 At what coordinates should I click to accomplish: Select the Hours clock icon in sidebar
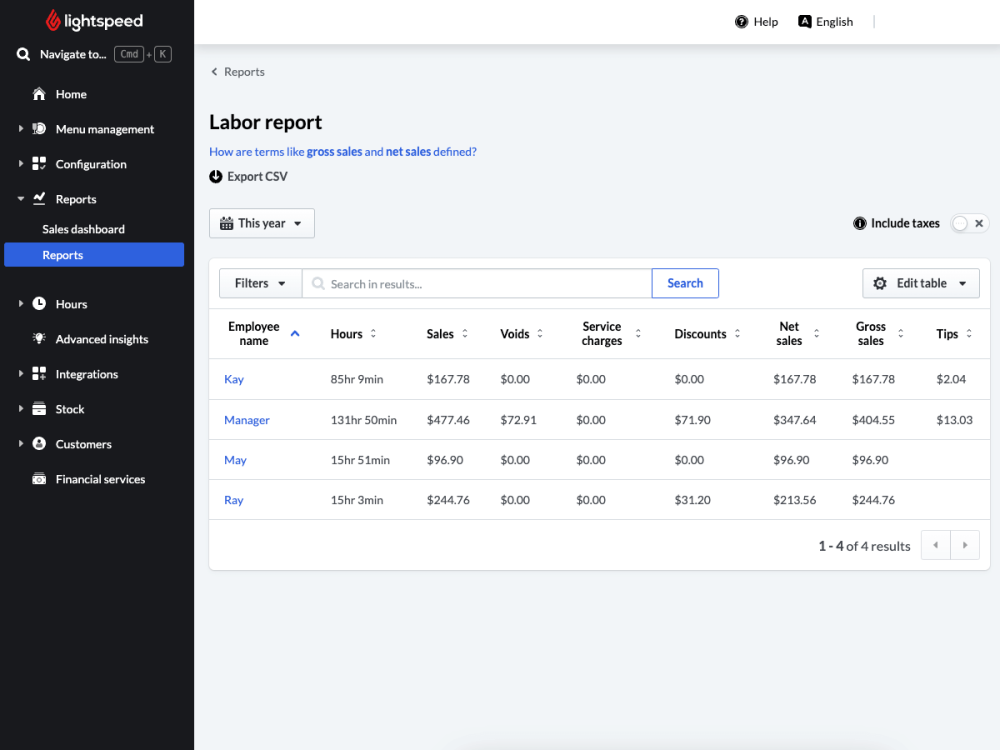point(40,304)
